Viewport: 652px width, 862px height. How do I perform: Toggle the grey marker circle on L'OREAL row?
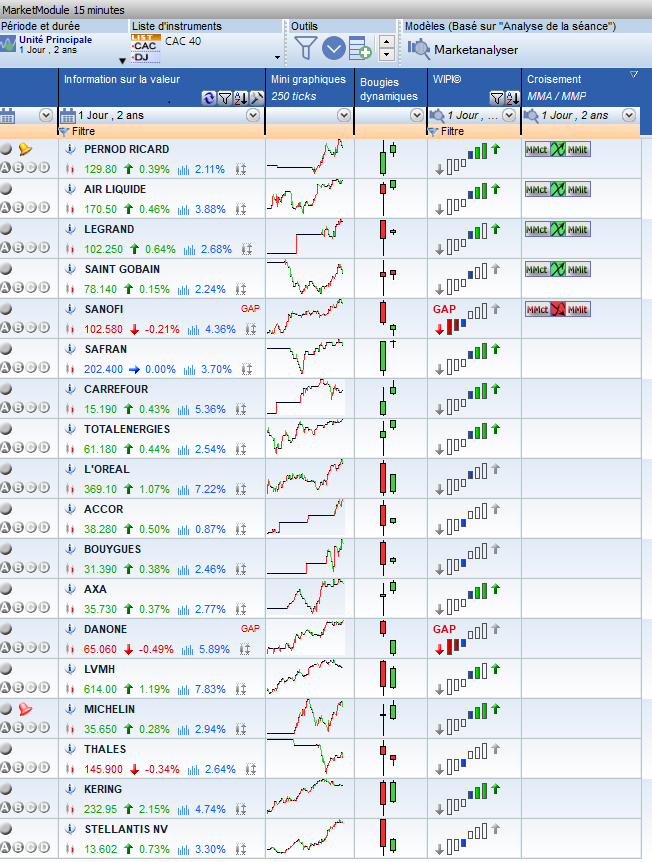tap(6, 468)
